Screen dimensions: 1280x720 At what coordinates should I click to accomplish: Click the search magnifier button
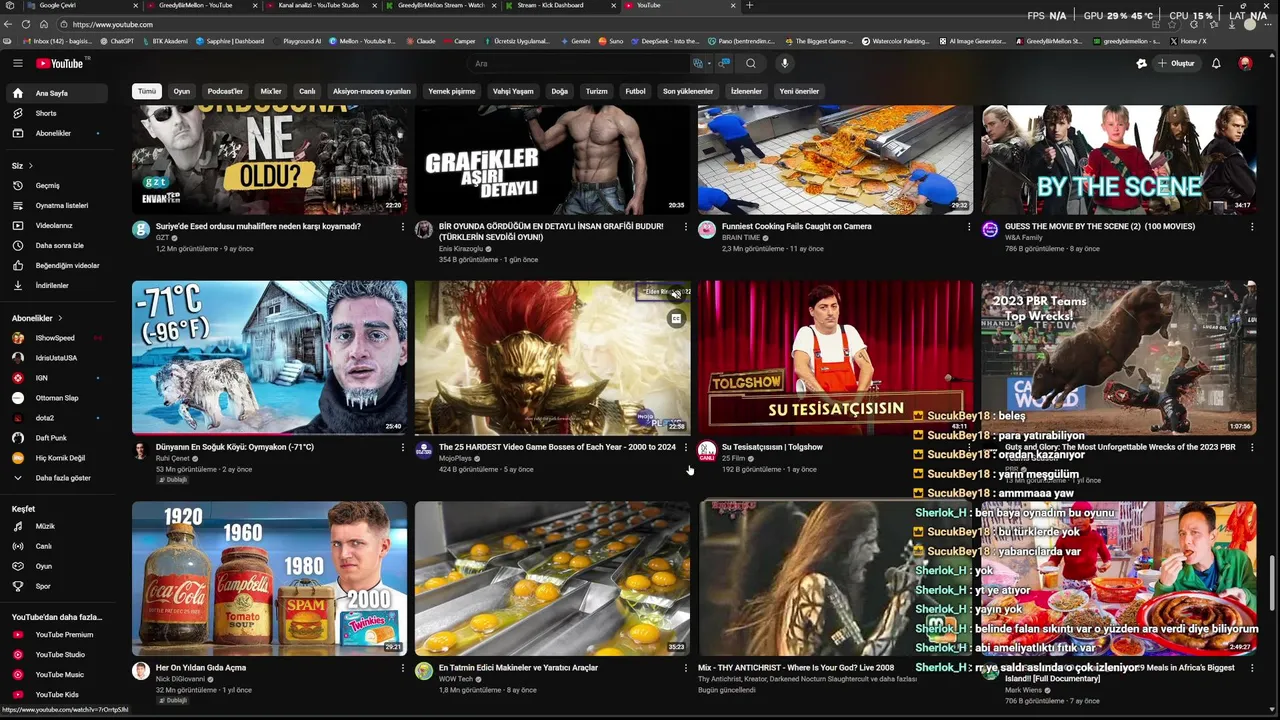[750, 63]
